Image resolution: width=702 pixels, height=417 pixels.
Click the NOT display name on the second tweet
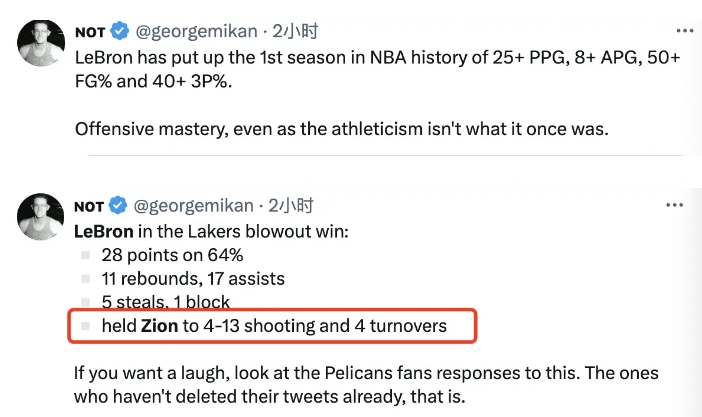(x=89, y=206)
